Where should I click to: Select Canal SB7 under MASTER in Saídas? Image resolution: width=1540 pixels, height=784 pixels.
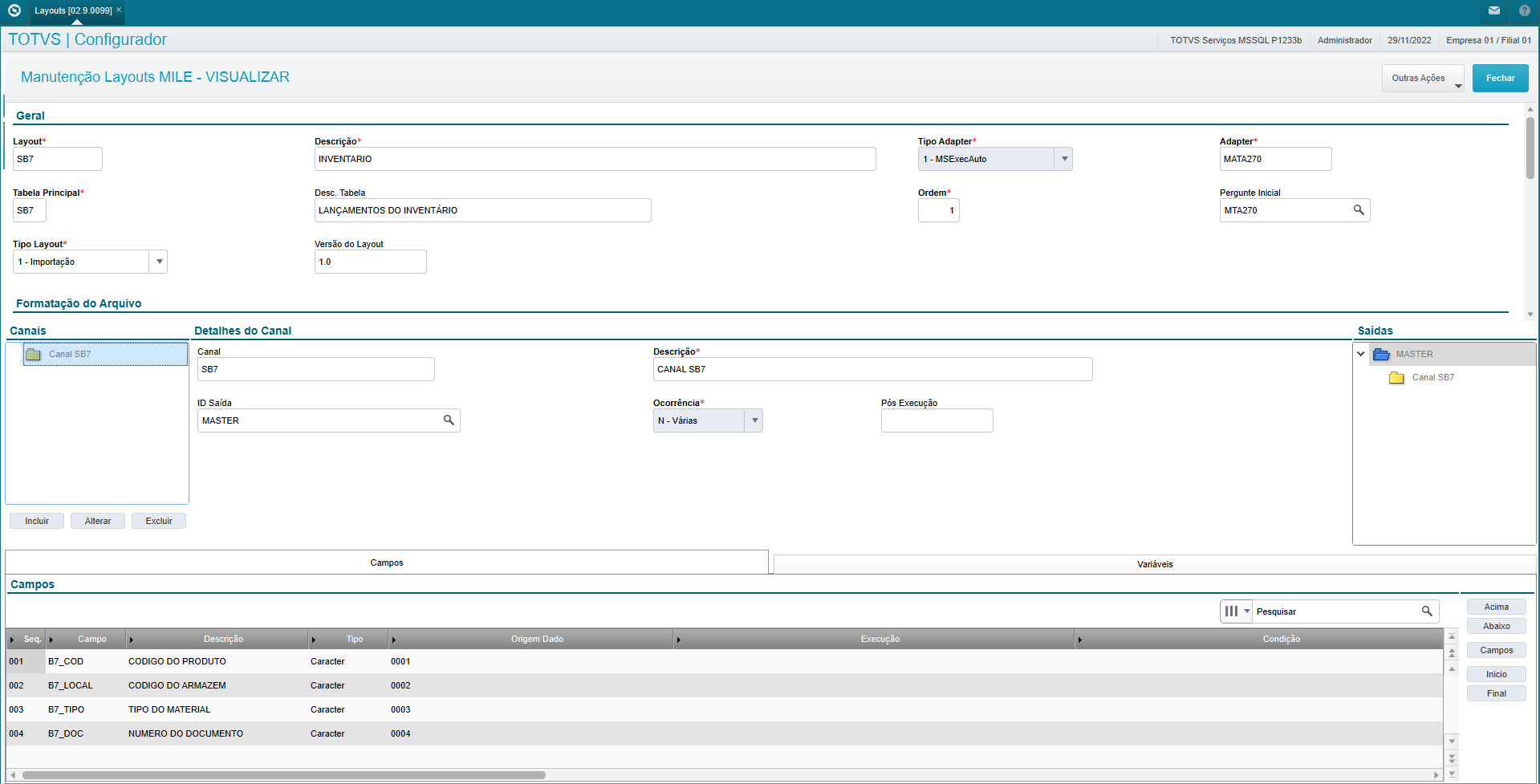click(1432, 377)
